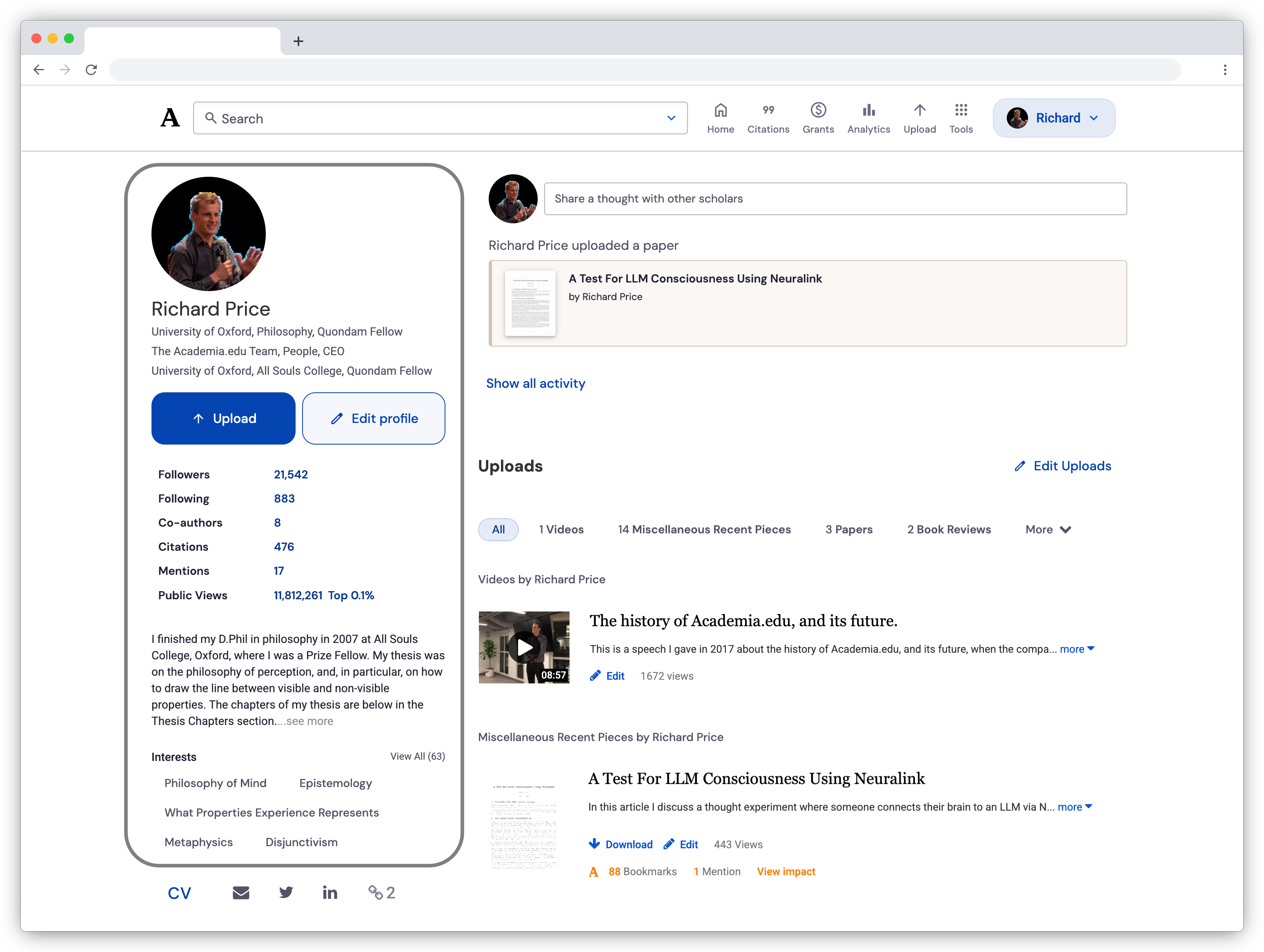The image size is (1264, 952).
Task: Click the browser forward arrow
Action: point(65,70)
